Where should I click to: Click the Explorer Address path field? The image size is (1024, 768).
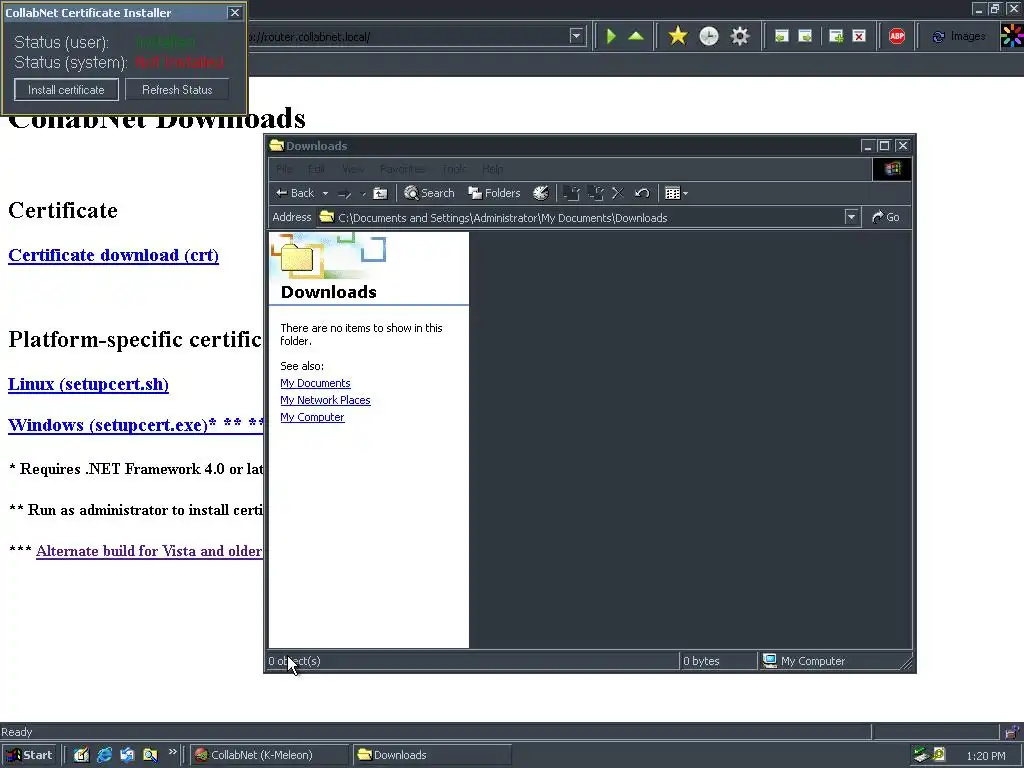click(580, 217)
